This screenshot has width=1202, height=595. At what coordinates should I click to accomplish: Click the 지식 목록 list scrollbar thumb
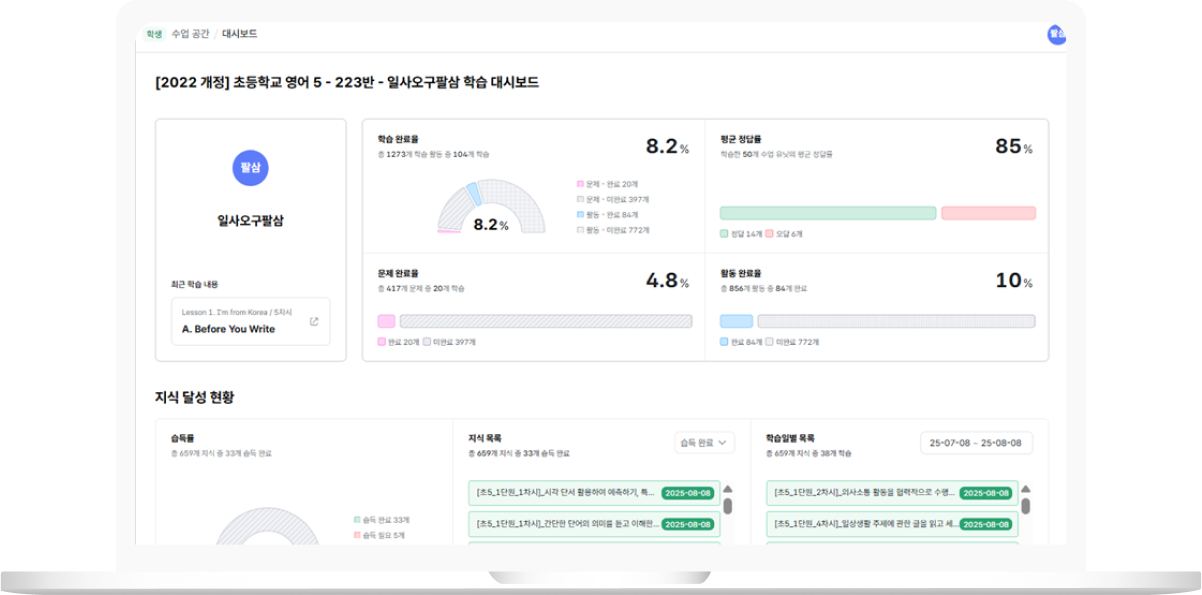click(728, 506)
